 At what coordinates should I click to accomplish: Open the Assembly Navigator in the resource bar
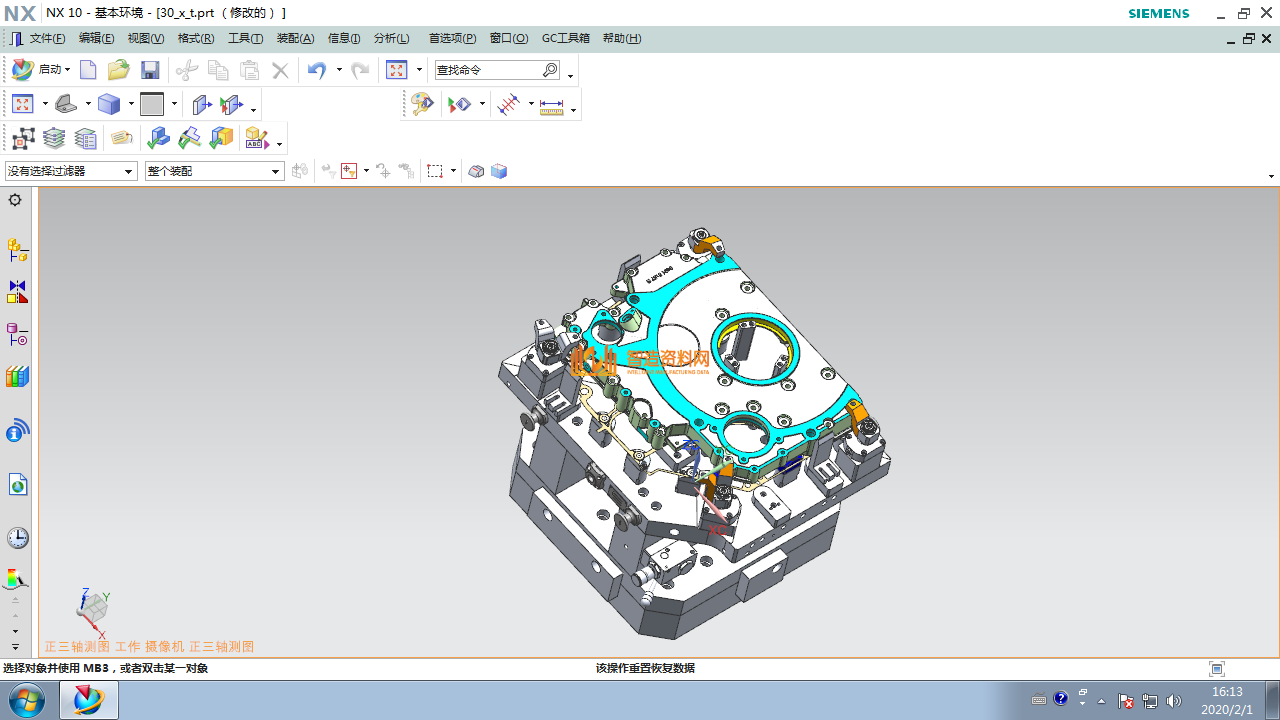17,249
